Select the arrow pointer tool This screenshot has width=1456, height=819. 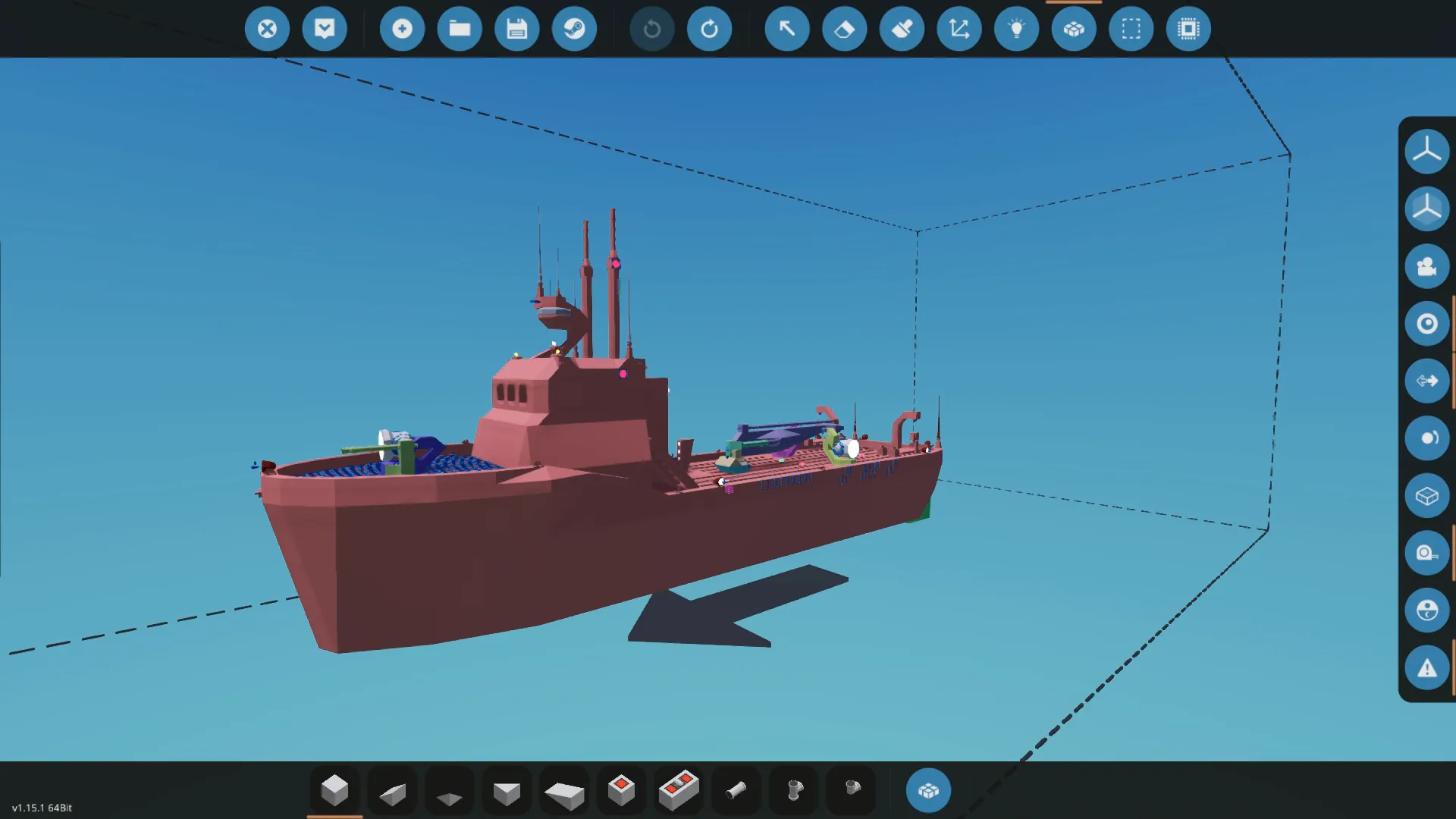[787, 29]
